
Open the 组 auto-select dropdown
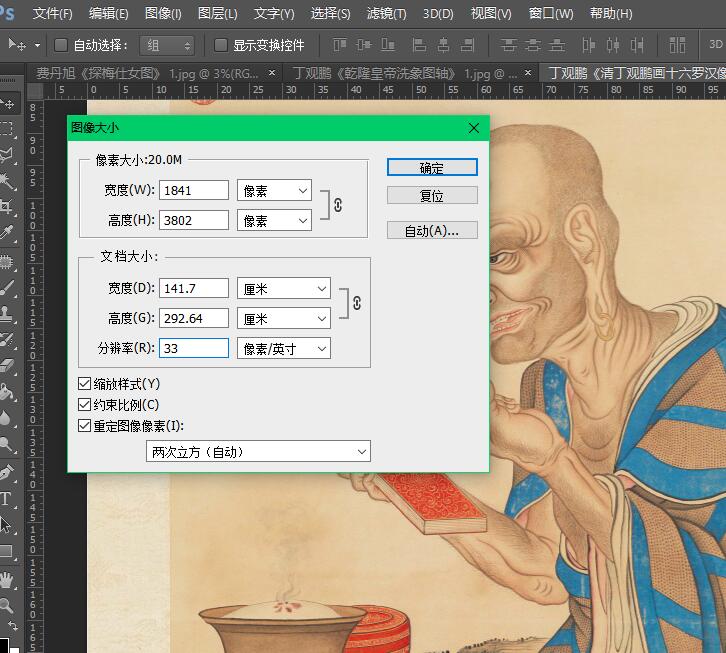(167, 45)
